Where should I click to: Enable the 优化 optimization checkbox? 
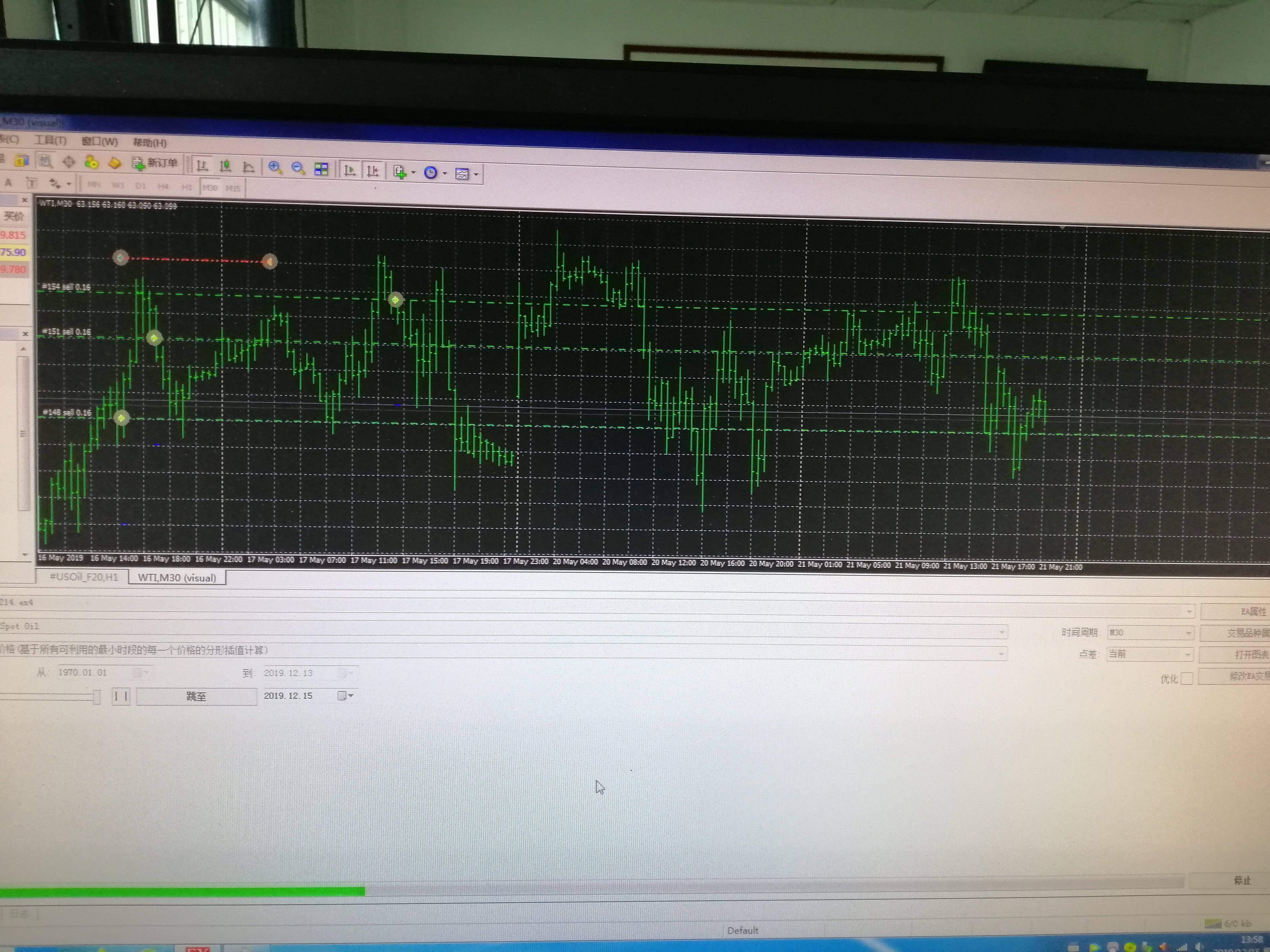pyautogui.click(x=1186, y=679)
